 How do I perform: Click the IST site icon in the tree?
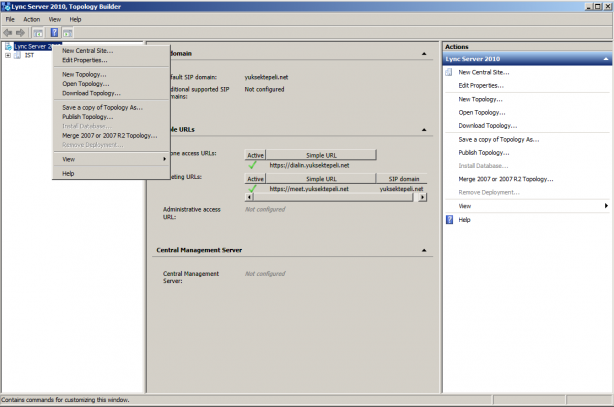(x=18, y=56)
